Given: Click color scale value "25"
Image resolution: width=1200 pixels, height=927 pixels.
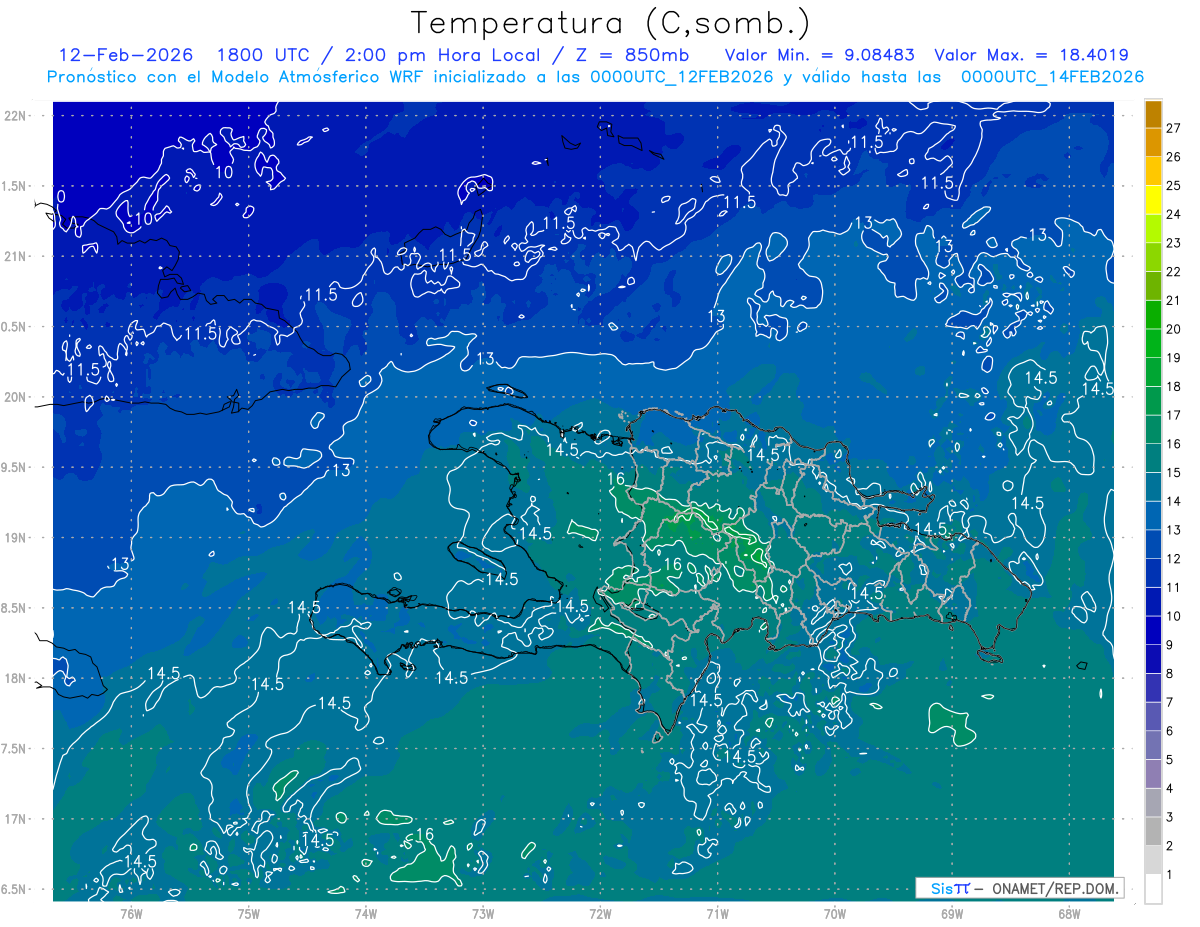Looking at the screenshot, I should [x=1173, y=186].
